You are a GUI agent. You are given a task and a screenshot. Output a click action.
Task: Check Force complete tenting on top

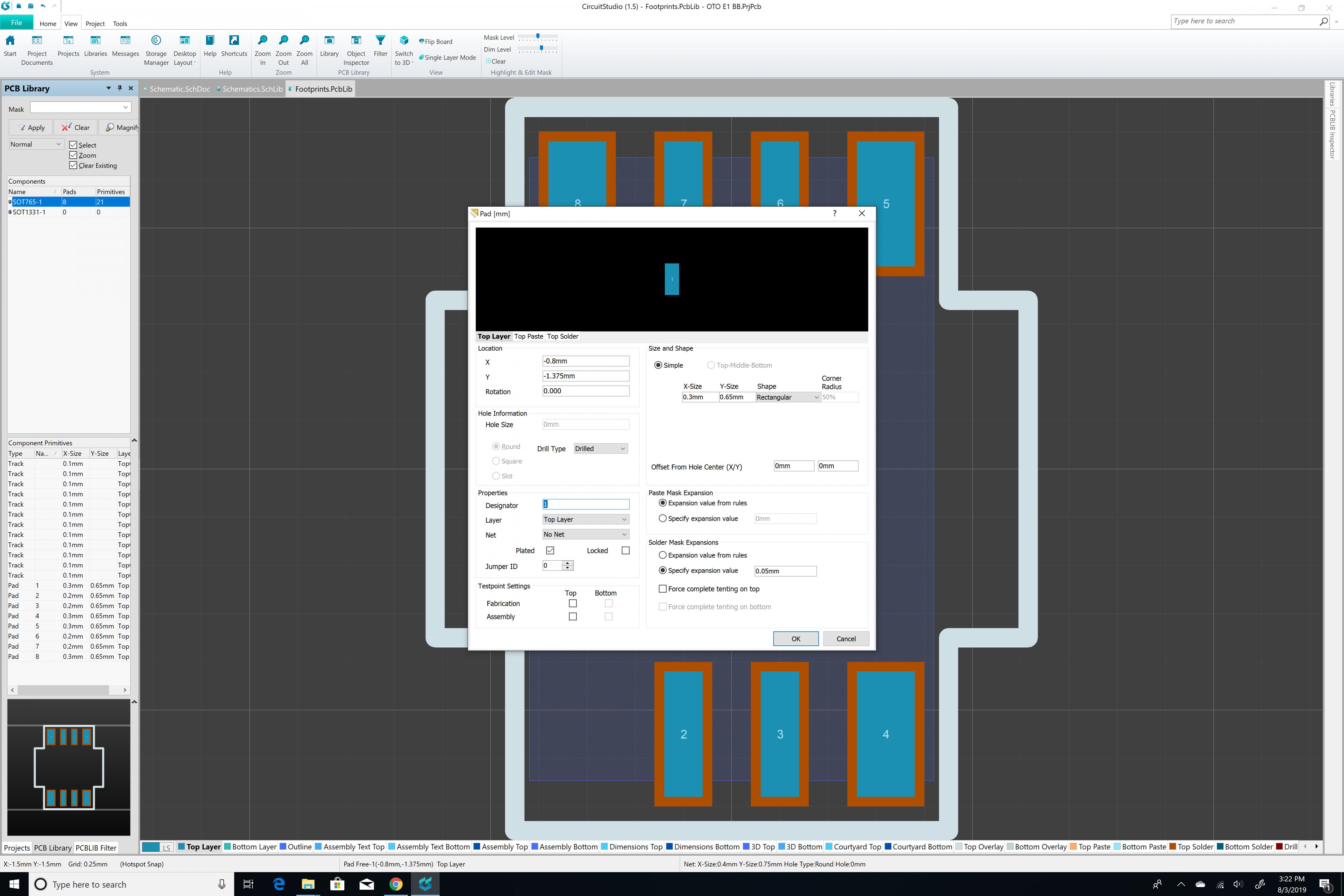663,588
